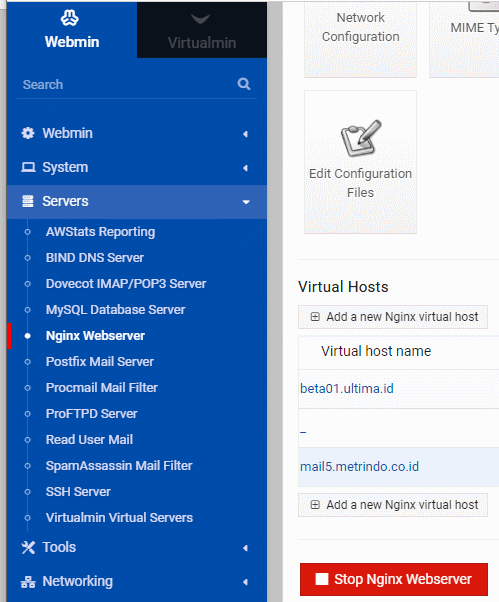Image resolution: width=499 pixels, height=602 pixels.
Task: Click the arrow beside Webmin category
Action: [246, 134]
